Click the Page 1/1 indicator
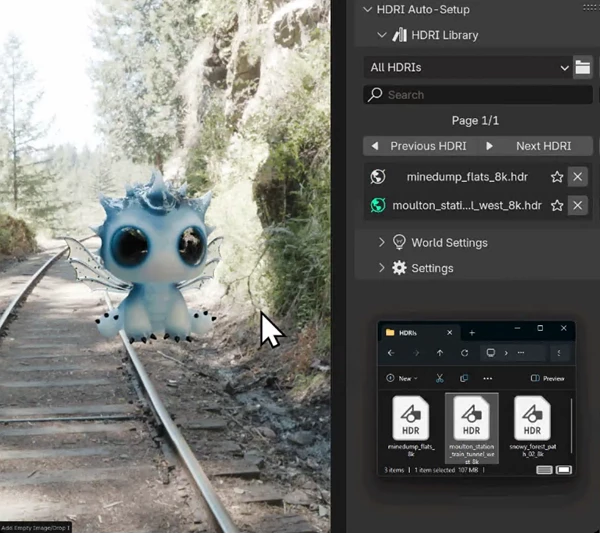 pyautogui.click(x=475, y=121)
